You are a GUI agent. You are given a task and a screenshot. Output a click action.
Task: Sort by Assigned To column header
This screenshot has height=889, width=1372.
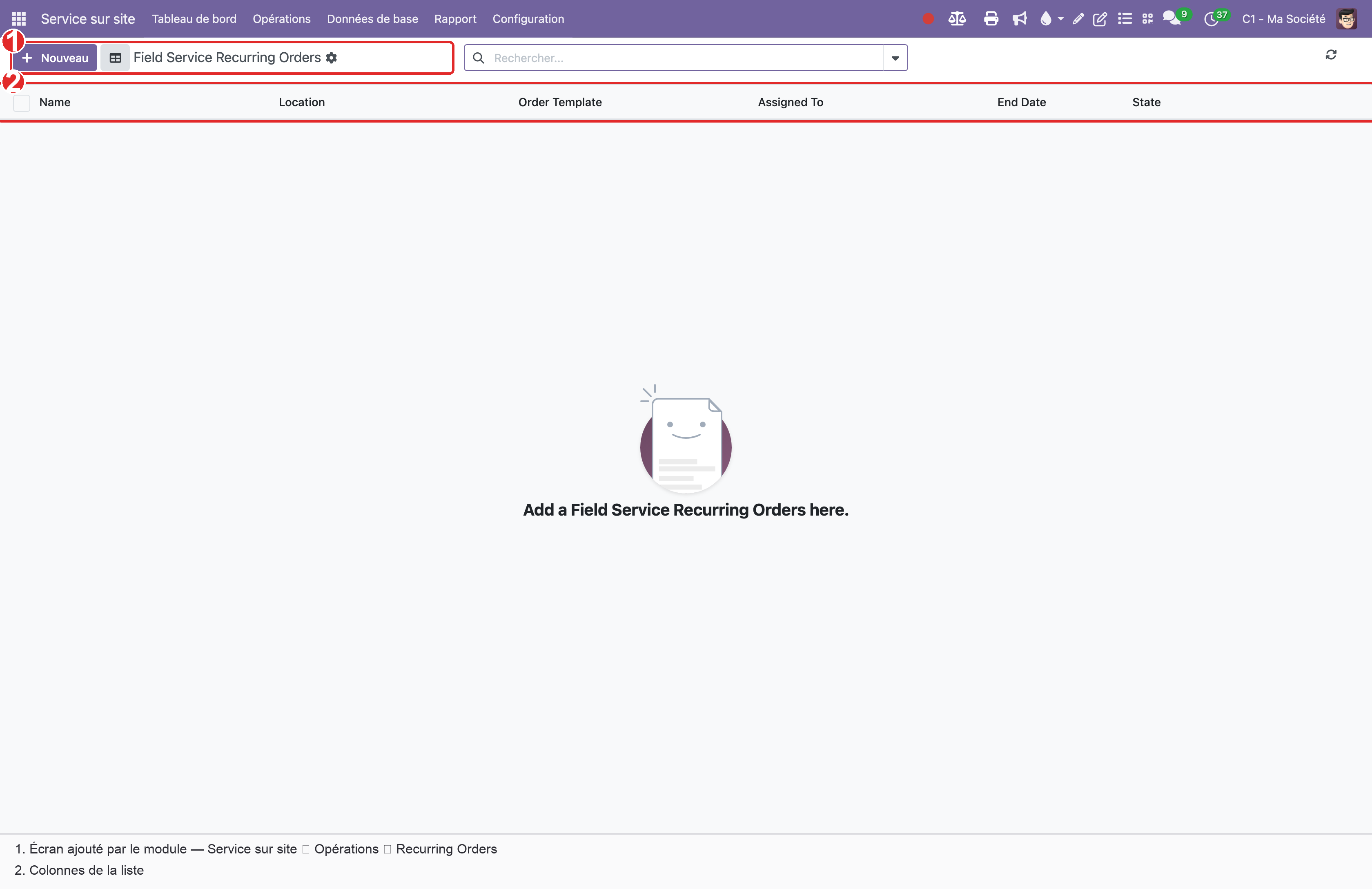(x=791, y=102)
